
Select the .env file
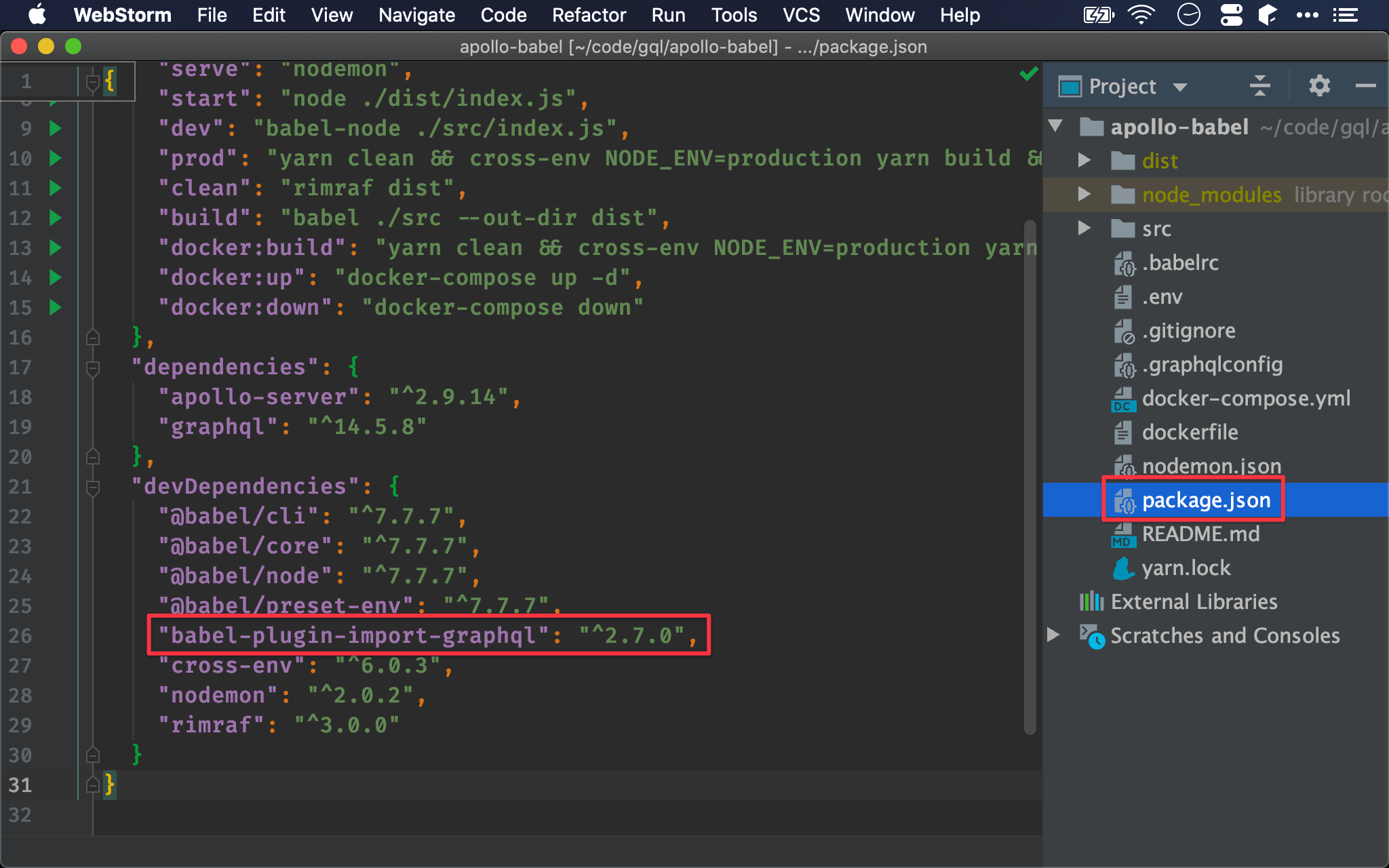1162,296
